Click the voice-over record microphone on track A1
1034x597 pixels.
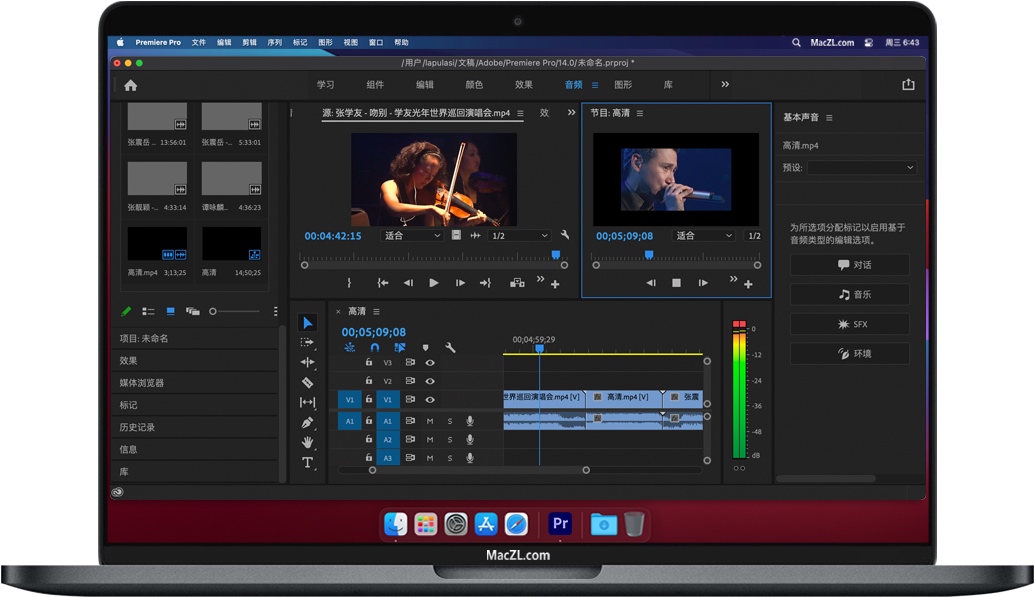point(469,421)
